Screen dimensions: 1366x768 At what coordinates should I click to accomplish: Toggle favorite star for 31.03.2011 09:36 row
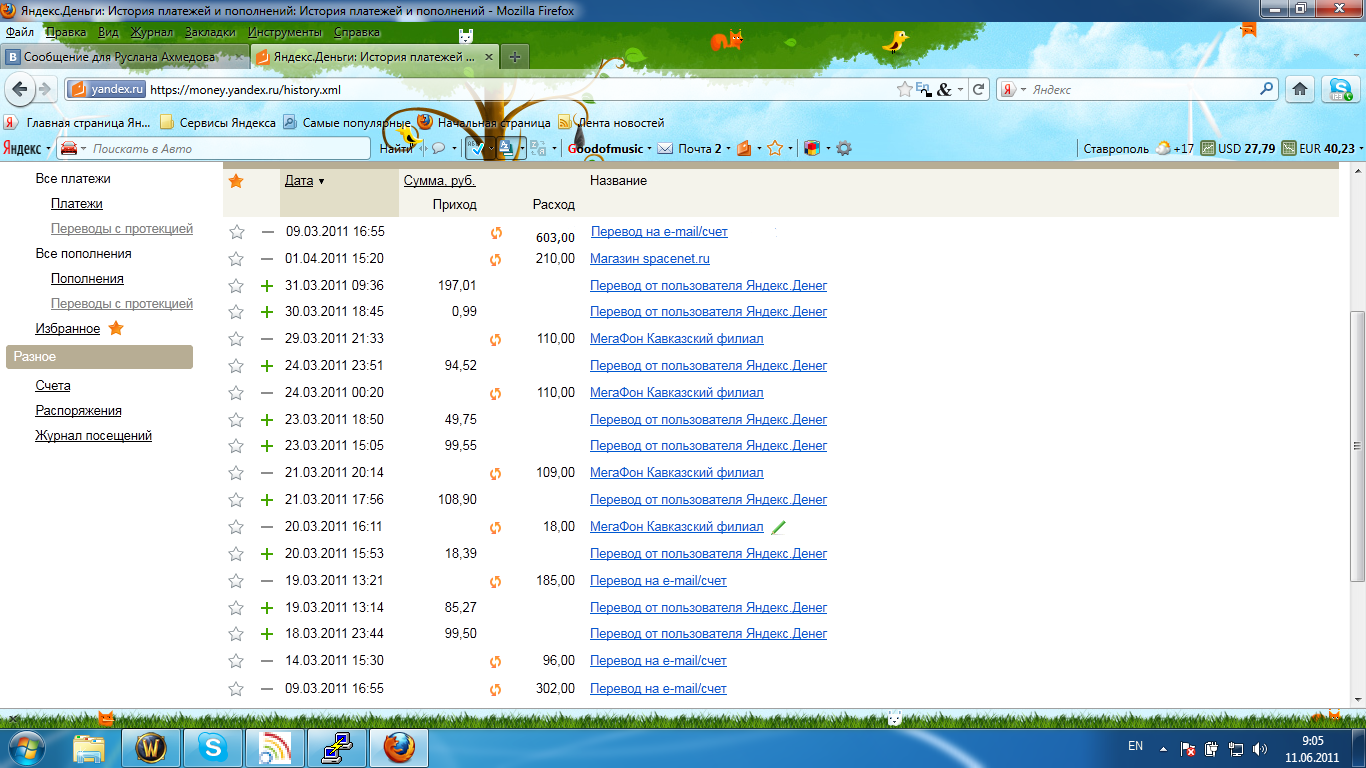(236, 286)
